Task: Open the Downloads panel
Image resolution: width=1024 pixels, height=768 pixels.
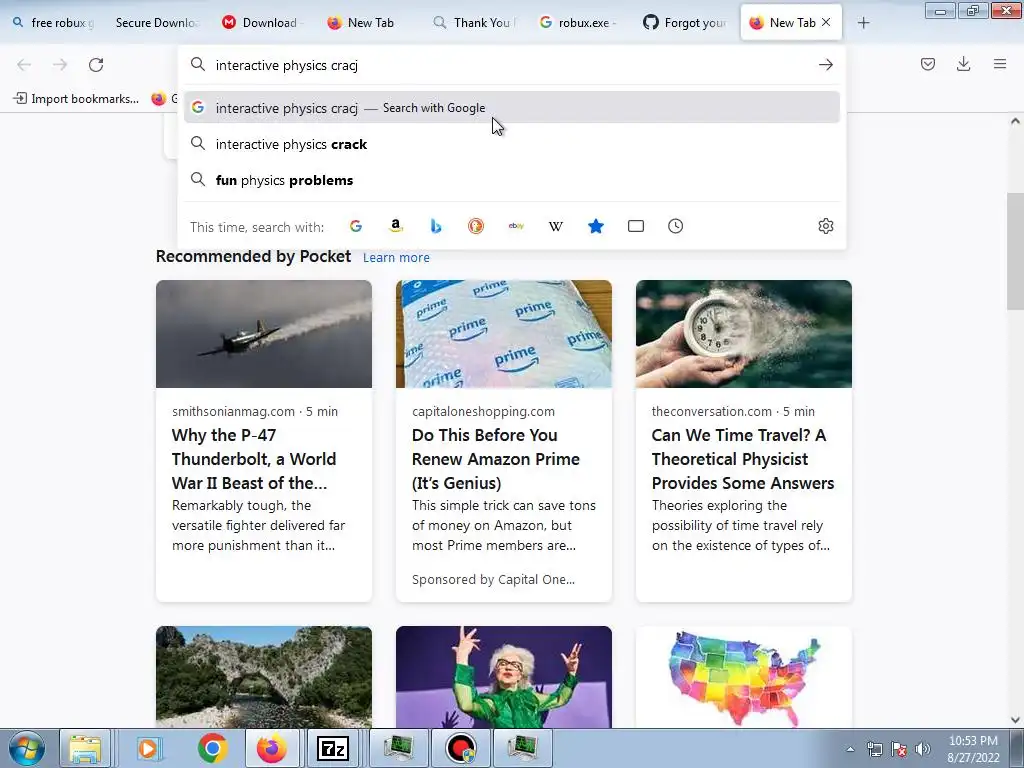Action: (963, 64)
